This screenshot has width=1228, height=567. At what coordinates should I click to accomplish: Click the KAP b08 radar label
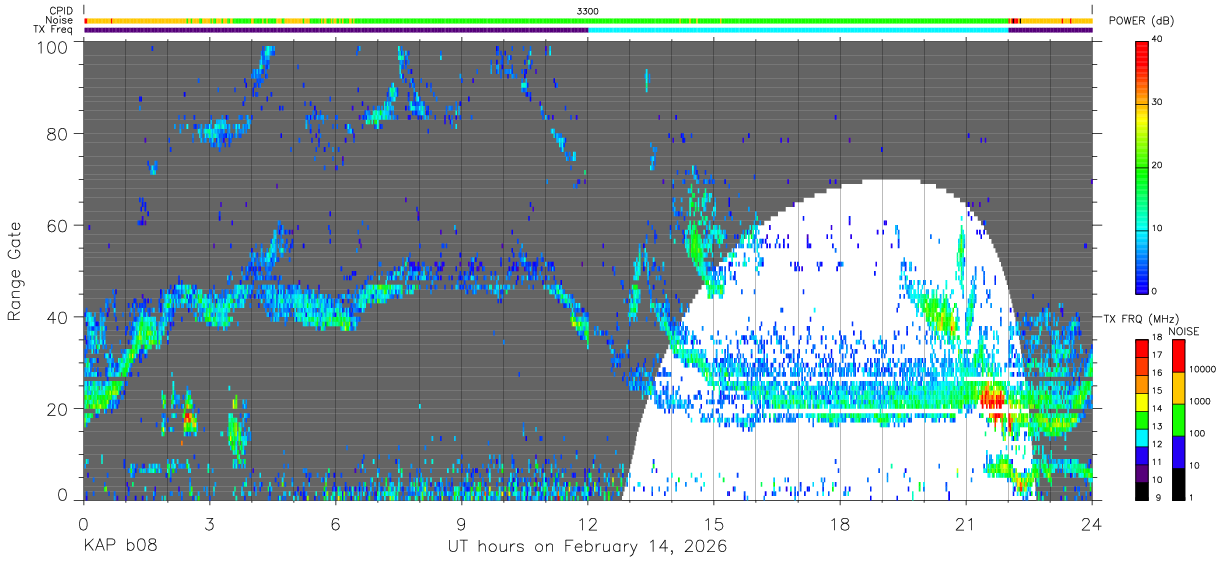pos(119,546)
